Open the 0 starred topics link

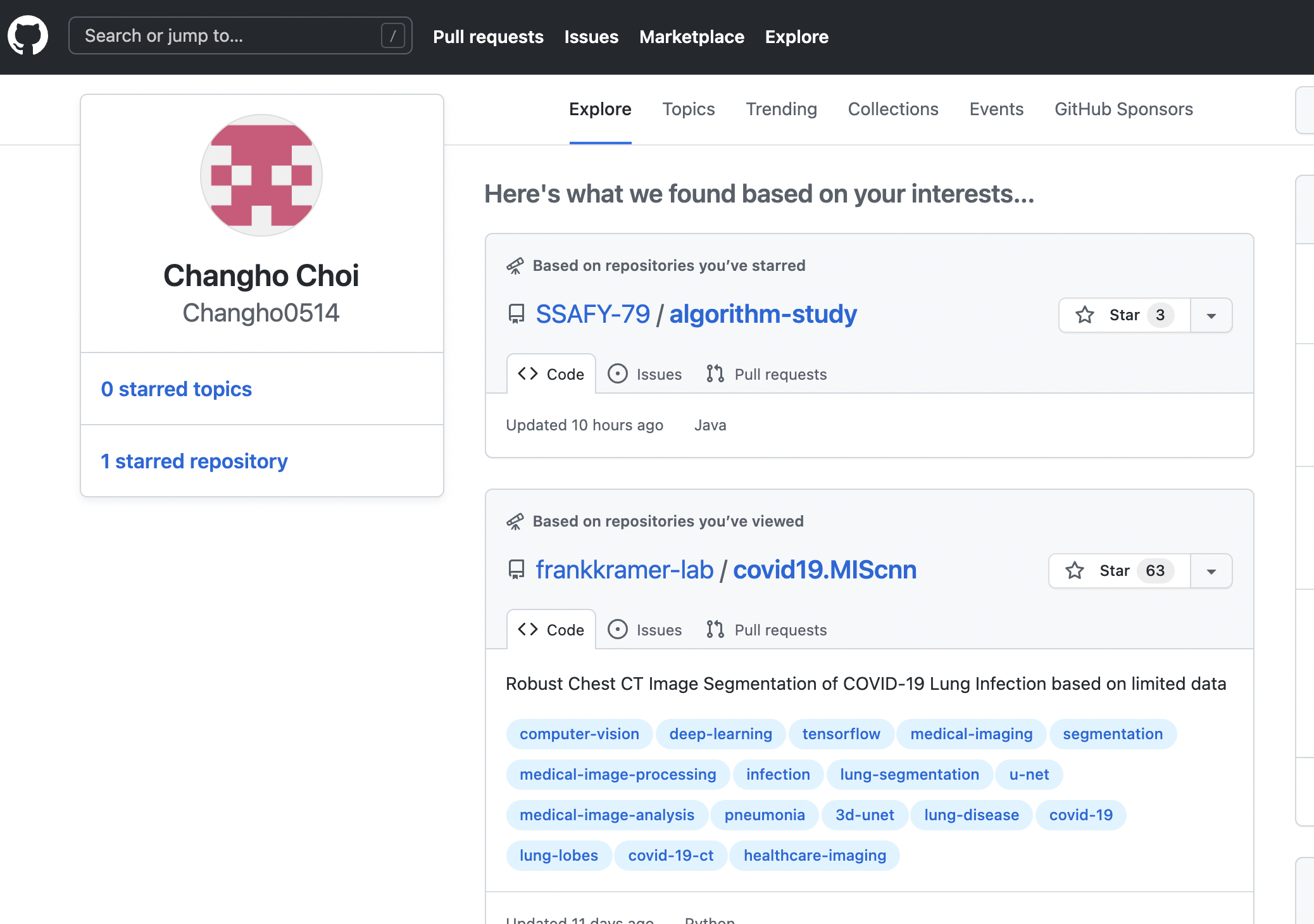coord(177,389)
